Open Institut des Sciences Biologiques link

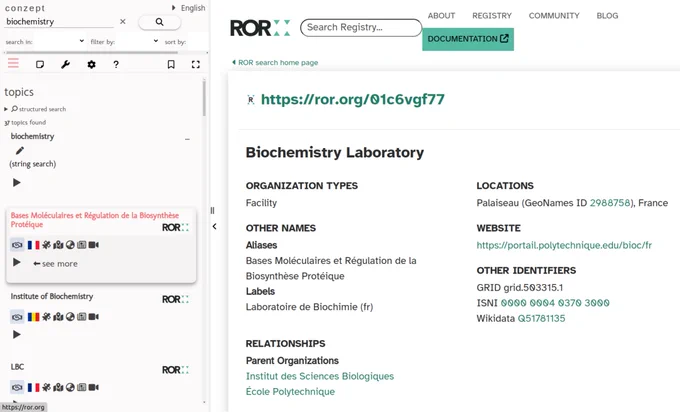(x=320, y=376)
